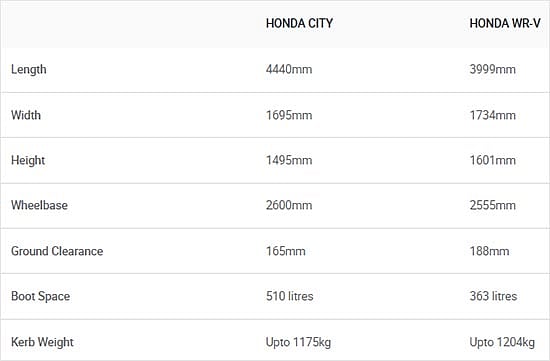Click the 4440mm length value
Screen dimensions: 550x361
pos(289,69)
